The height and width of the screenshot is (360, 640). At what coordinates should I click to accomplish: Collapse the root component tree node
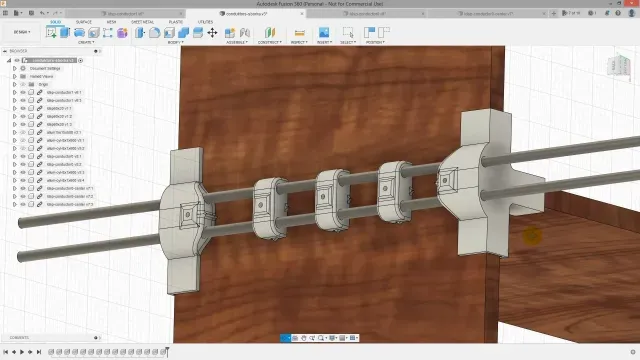point(9,60)
